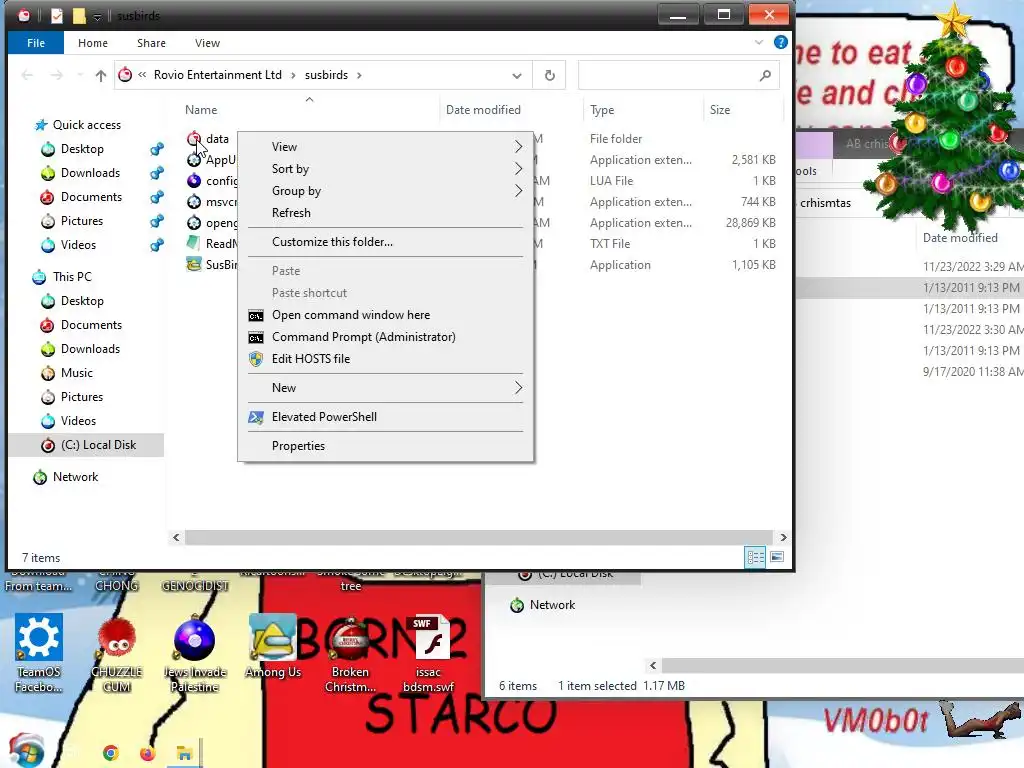Select Network in the background Explorer window

[x=552, y=605]
